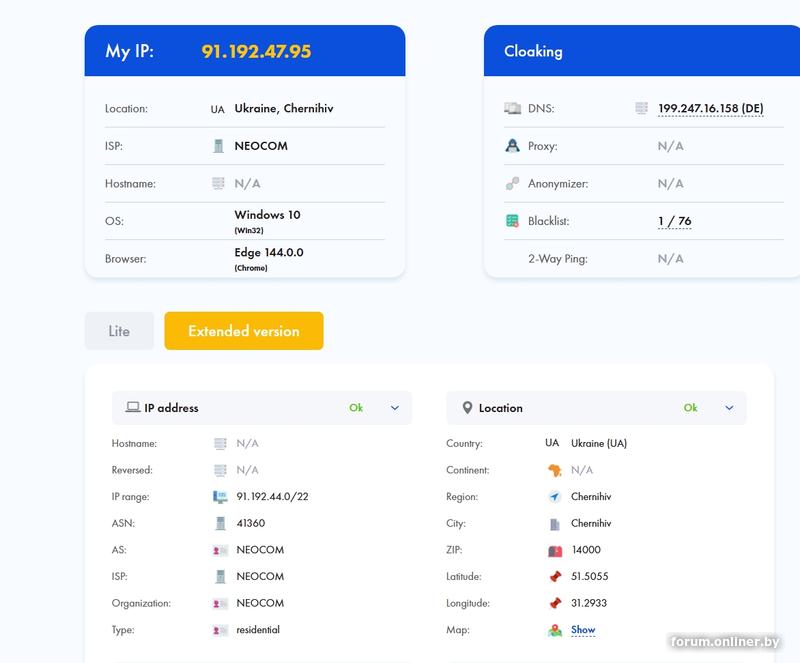800x663 pixels.
Task: Switch to the Lite tab
Action: click(x=119, y=331)
